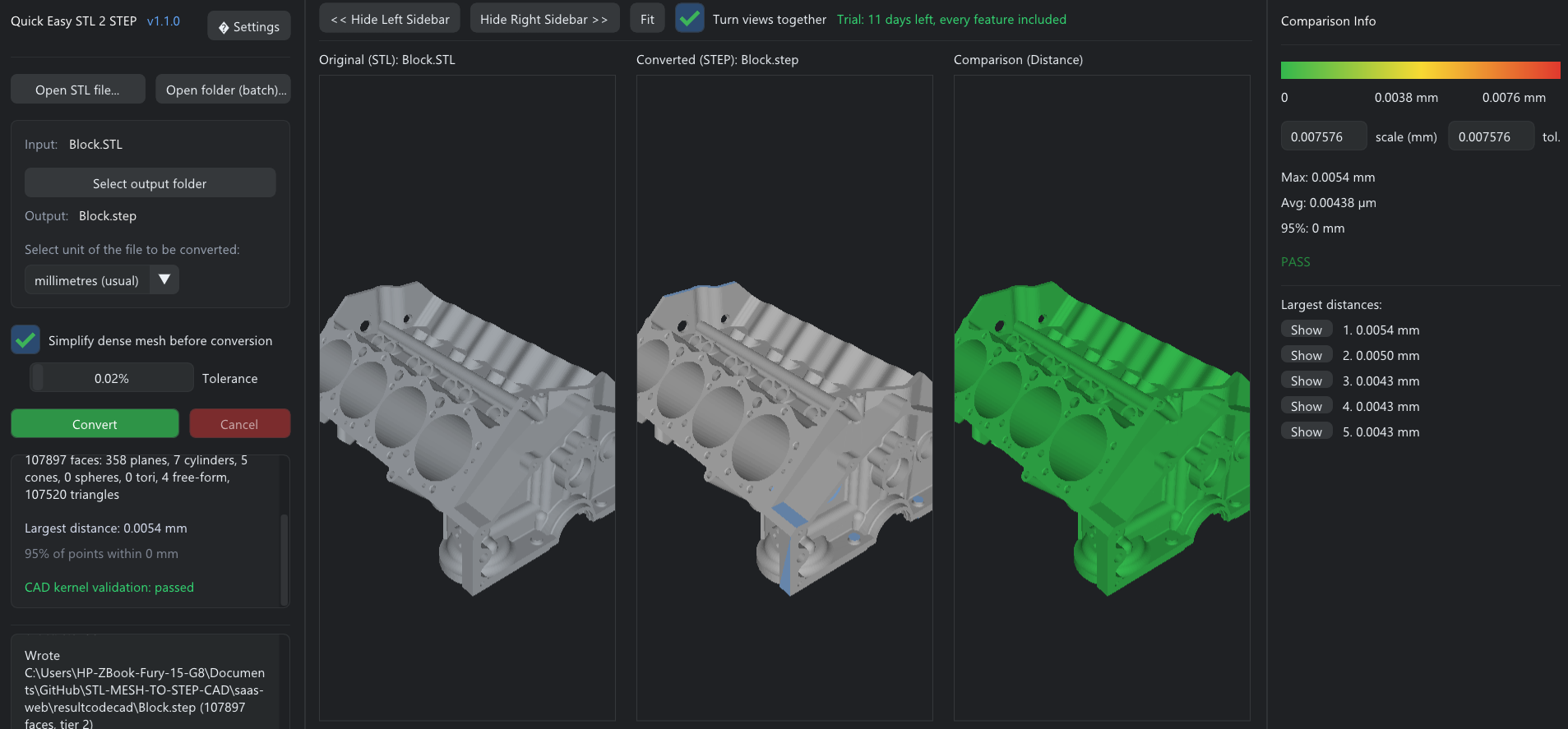Click the PASS result text
This screenshot has width=1568, height=729.
click(x=1295, y=261)
